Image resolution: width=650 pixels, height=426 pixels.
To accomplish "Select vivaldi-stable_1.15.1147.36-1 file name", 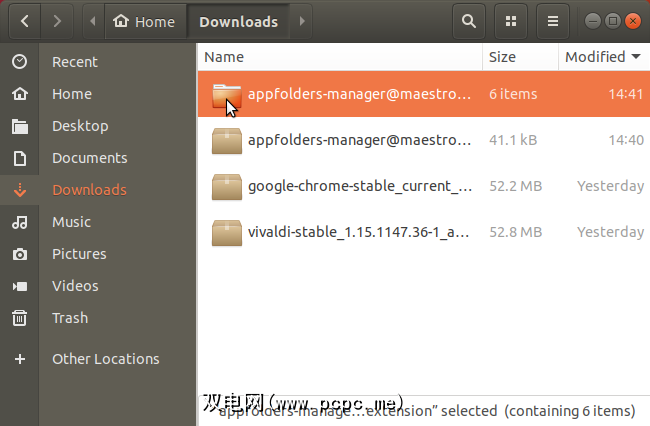I will point(358,232).
